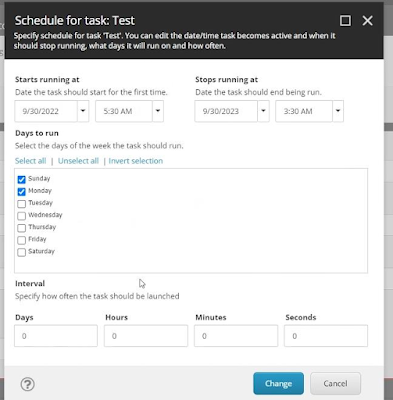Enable the Tuesday checkbox
393x400 pixels.
pos(21,204)
